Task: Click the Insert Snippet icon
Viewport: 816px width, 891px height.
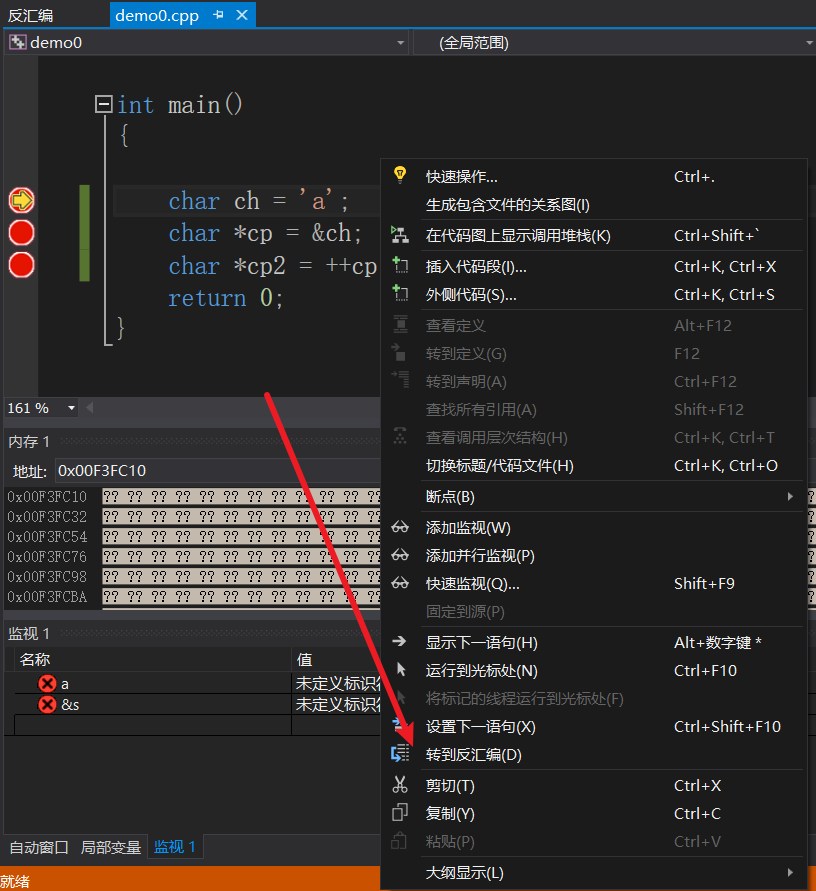Action: coord(400,265)
